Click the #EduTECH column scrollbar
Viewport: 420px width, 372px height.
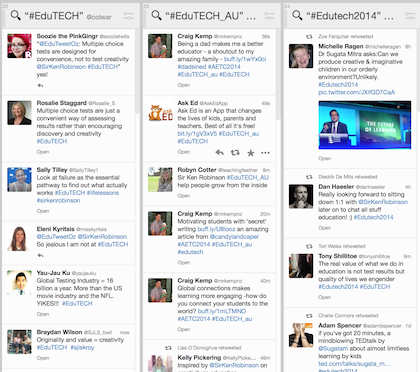point(137,70)
